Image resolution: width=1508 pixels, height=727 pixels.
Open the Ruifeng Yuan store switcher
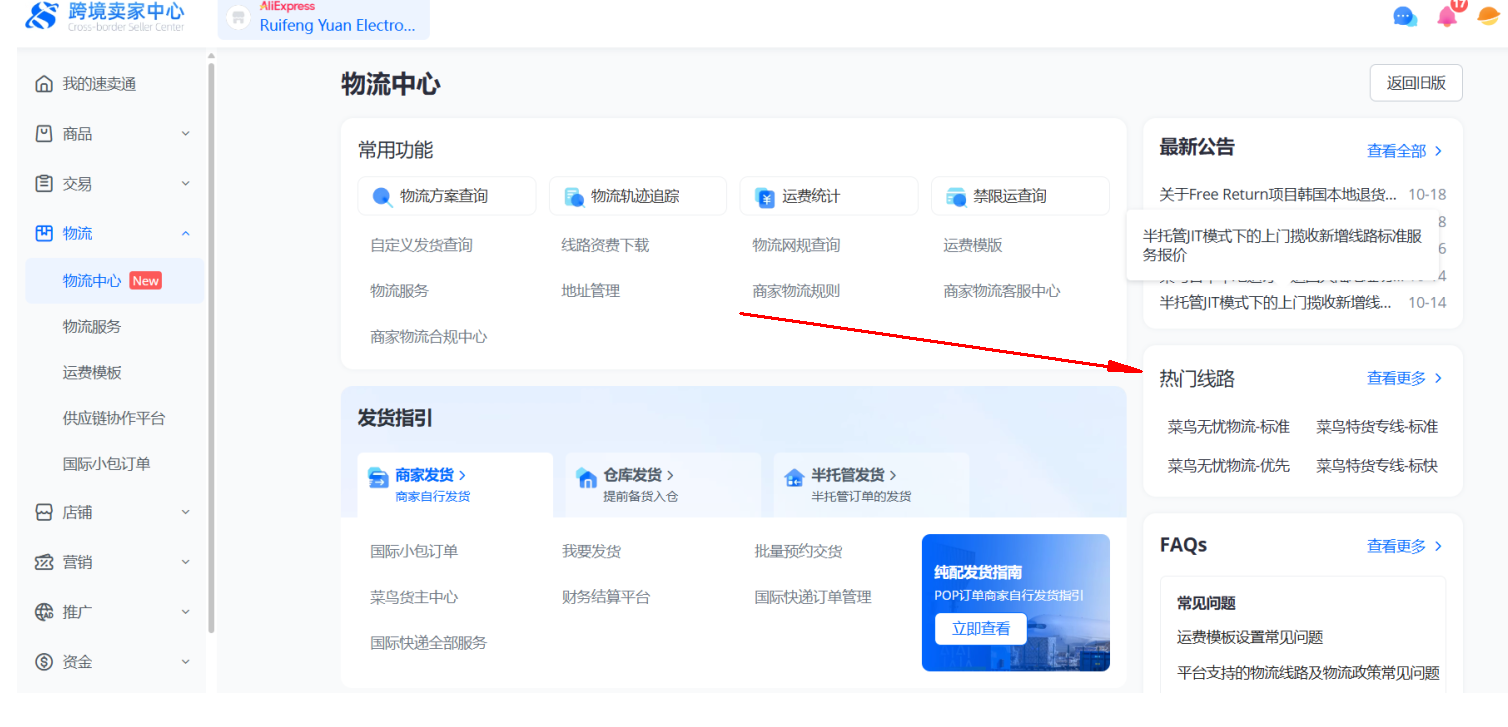click(324, 18)
